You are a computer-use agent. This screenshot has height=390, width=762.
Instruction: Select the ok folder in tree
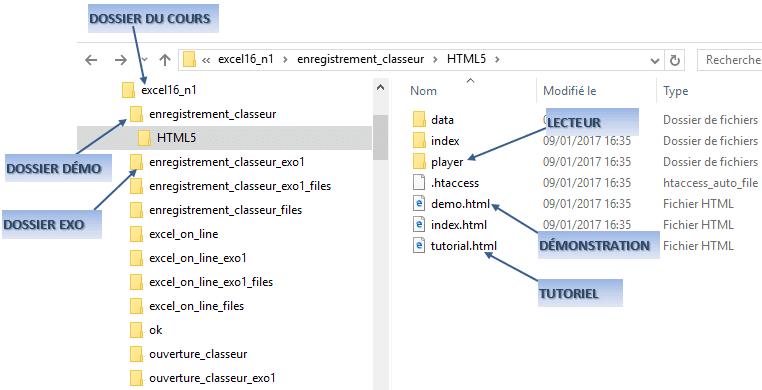(156, 330)
